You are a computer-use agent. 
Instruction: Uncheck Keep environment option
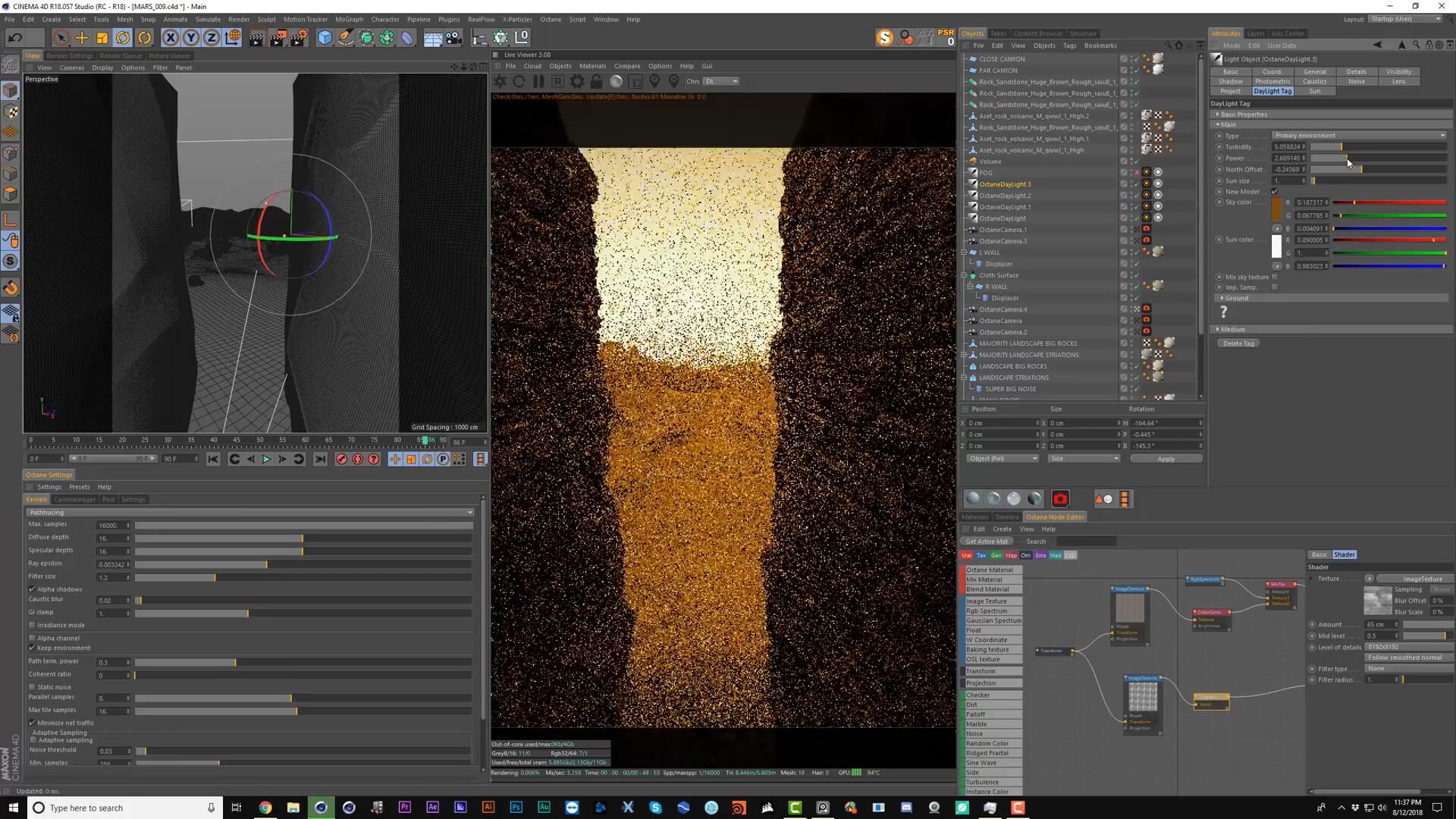(33, 648)
